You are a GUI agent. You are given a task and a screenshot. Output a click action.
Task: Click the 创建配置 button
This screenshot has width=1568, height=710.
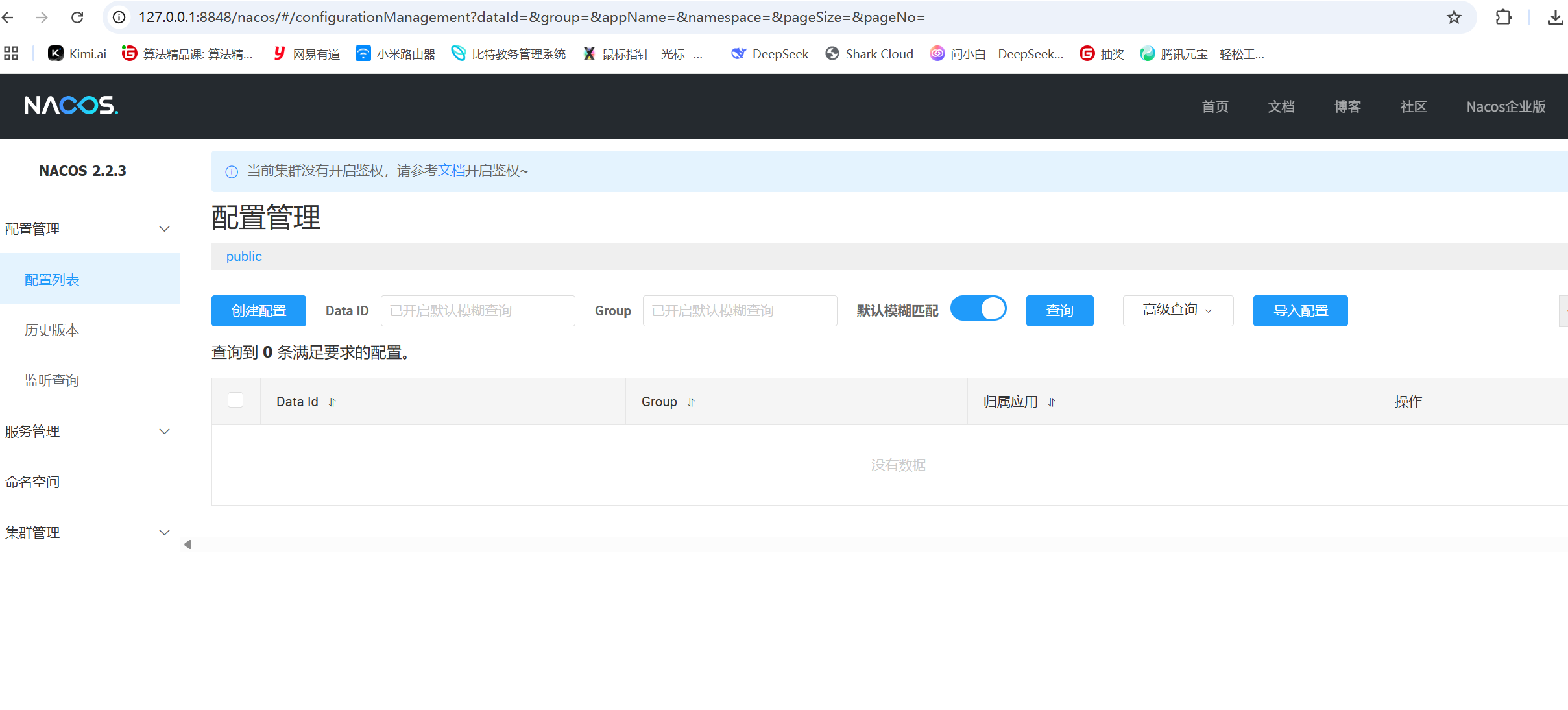pyautogui.click(x=258, y=311)
